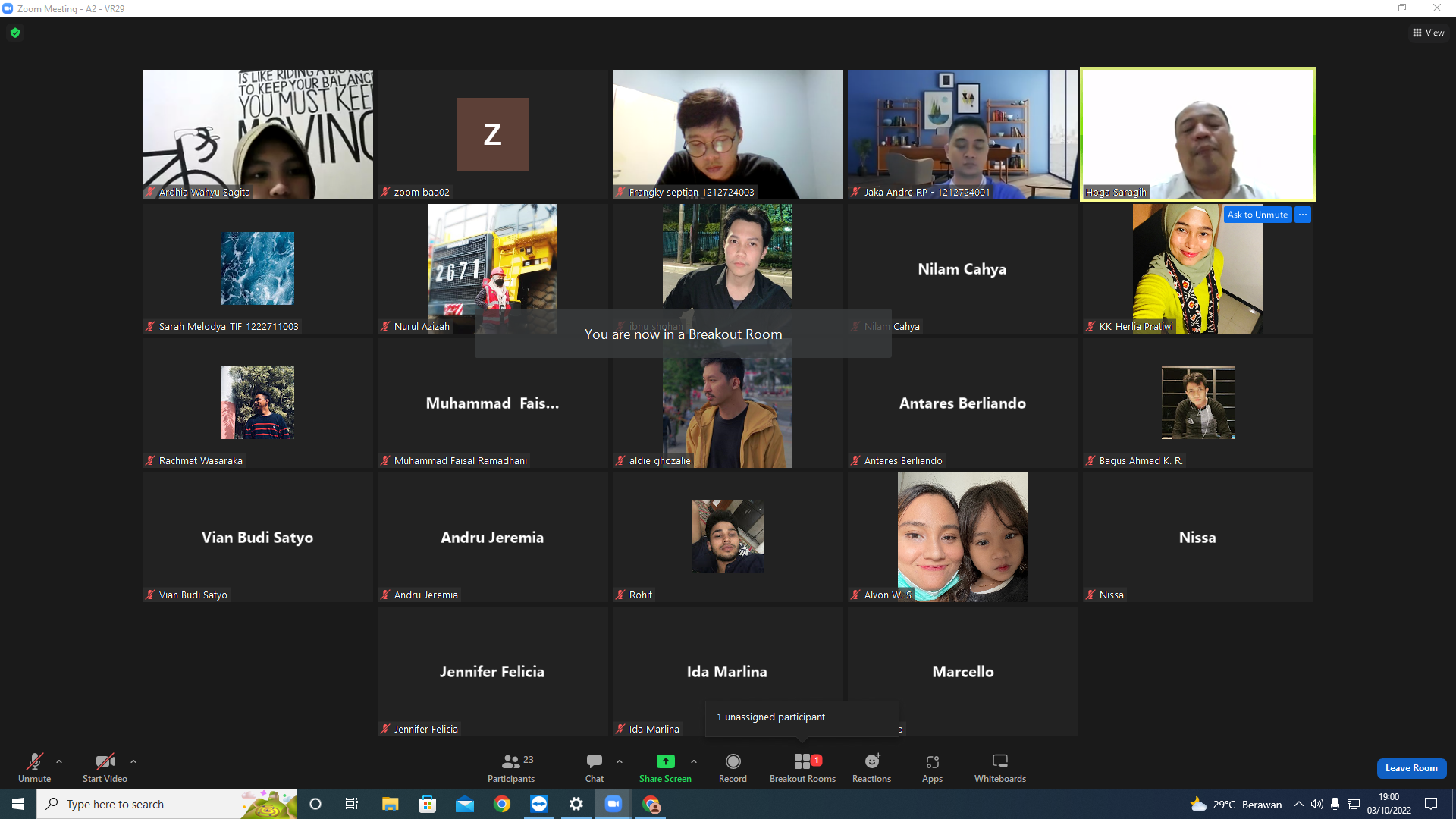Expand chat options arrow beside Chat

click(620, 761)
